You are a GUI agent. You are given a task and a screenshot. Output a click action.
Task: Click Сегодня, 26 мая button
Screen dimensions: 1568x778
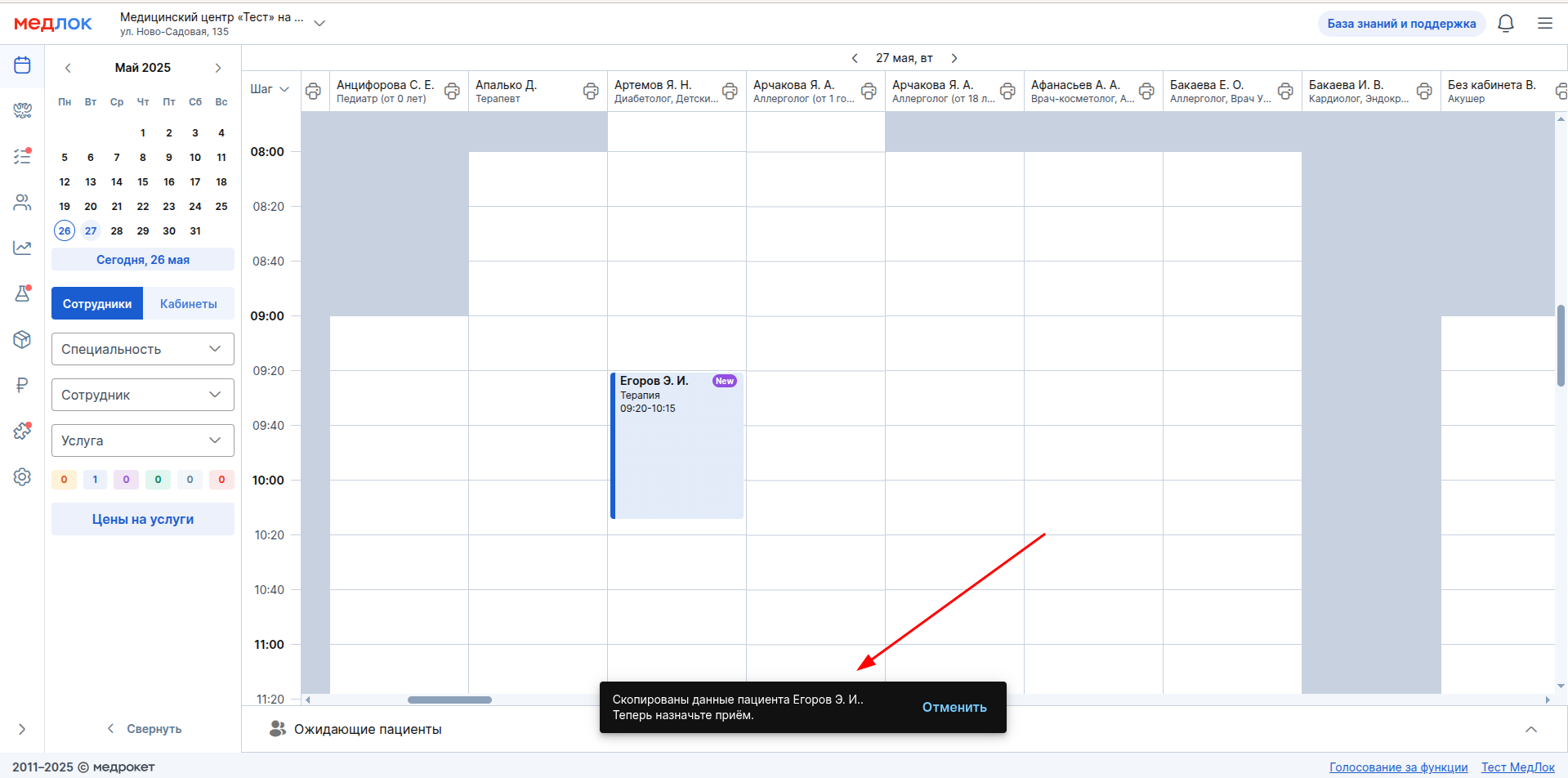[143, 260]
